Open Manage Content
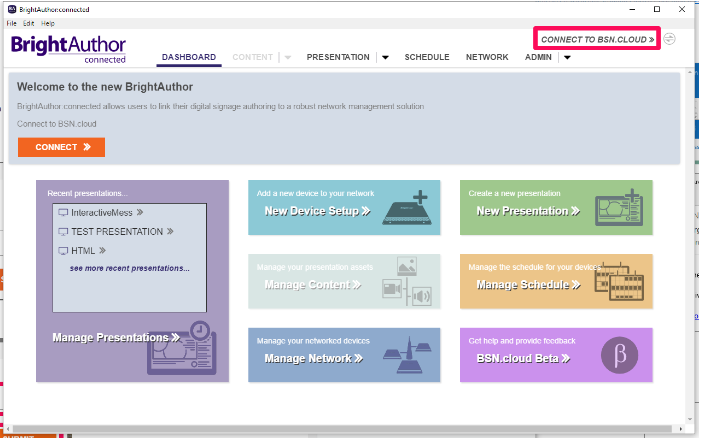This screenshot has width=704, height=440. [x=312, y=285]
